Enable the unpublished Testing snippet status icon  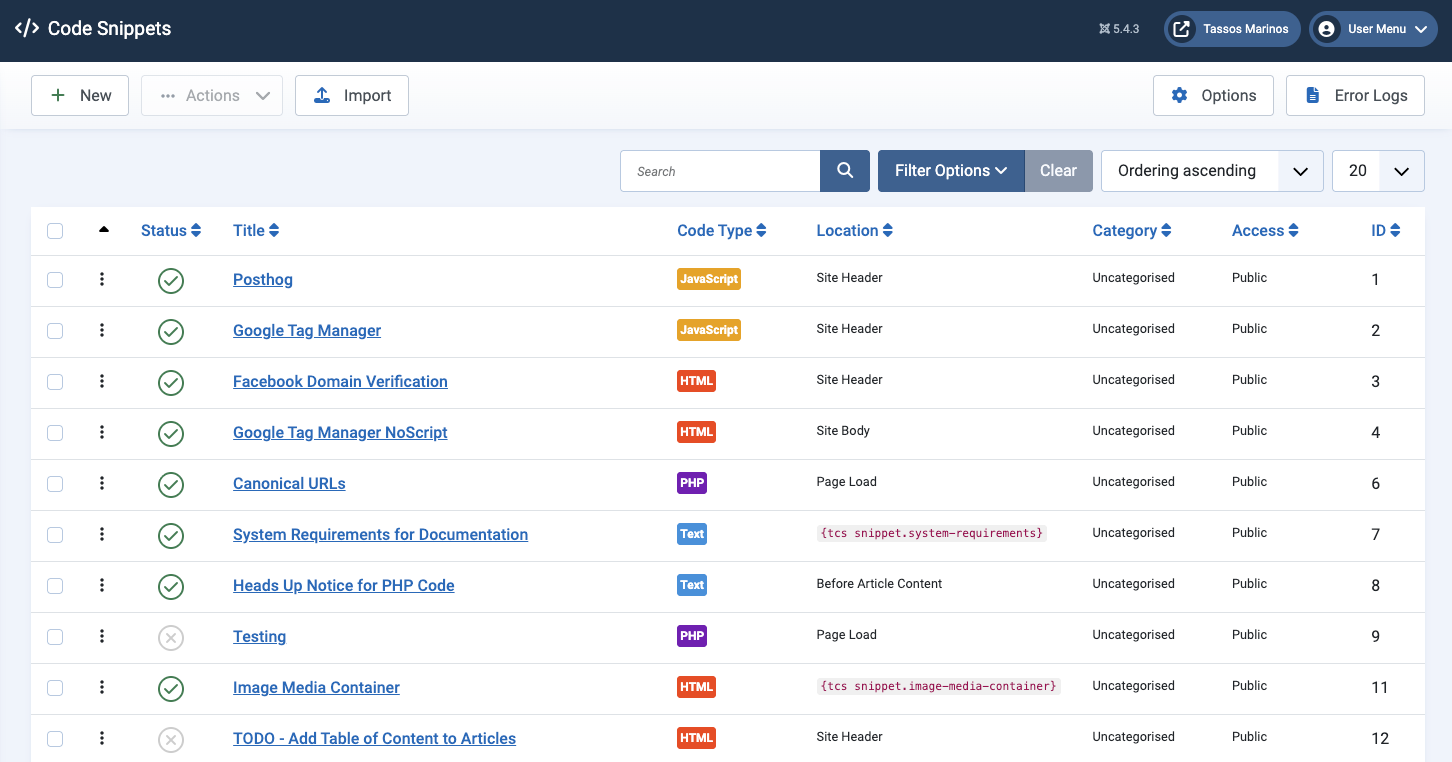point(171,637)
